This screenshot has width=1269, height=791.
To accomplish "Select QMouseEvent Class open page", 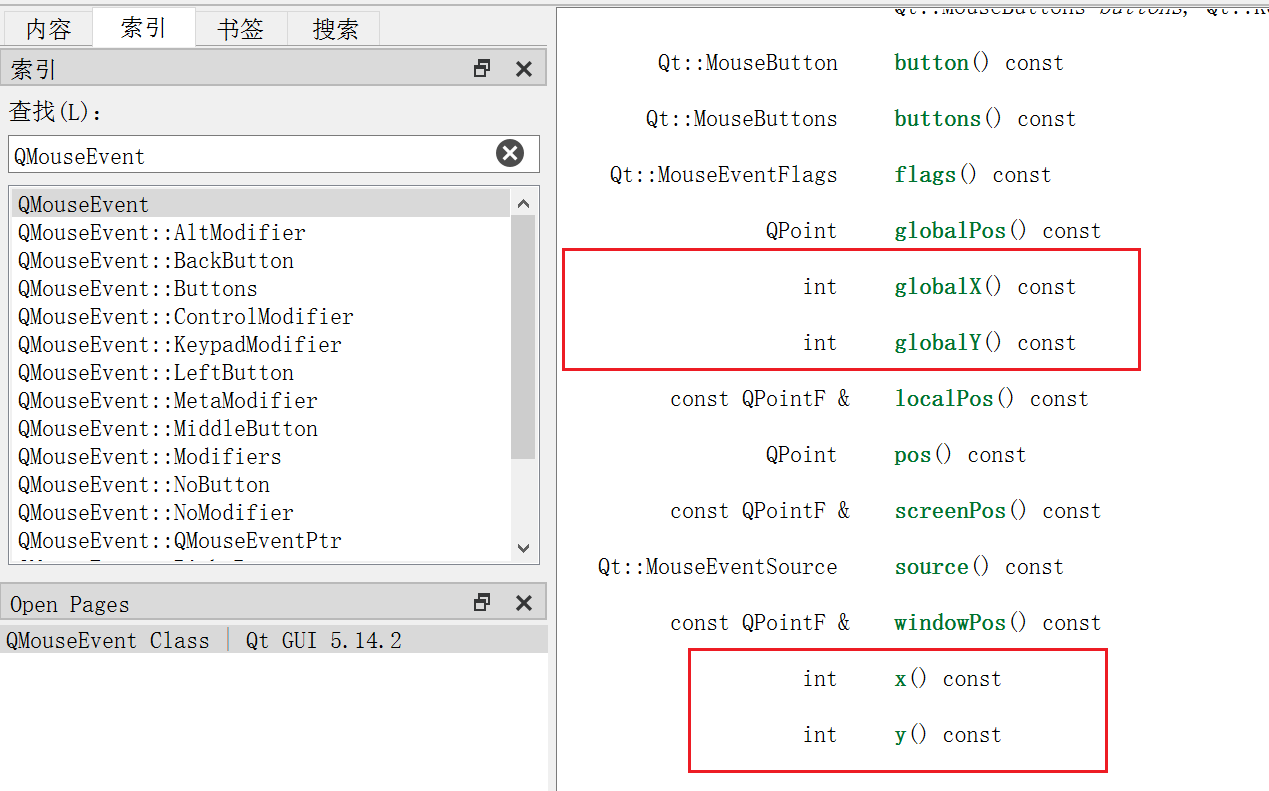I will pyautogui.click(x=274, y=640).
